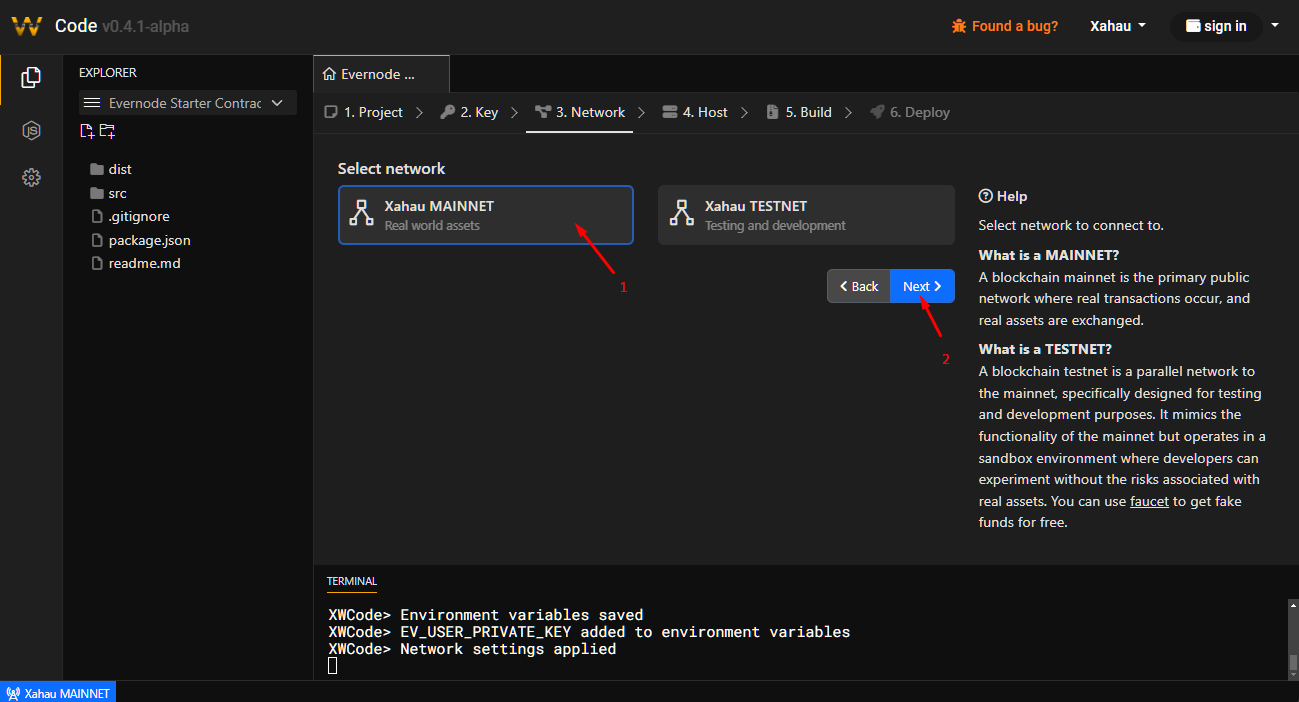
Task: Click terminal line 'Network settings applied'
Action: tap(472, 649)
